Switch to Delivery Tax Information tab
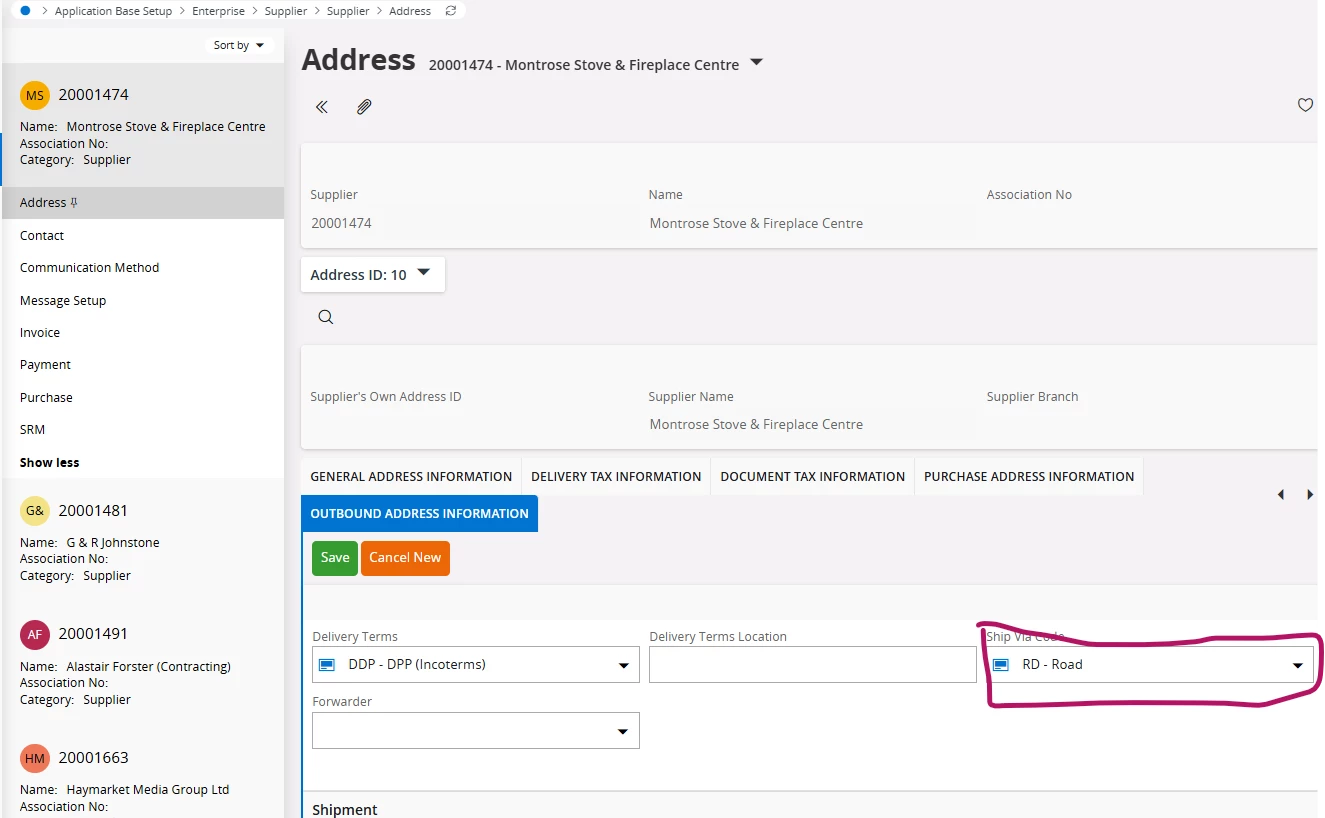1325x818 pixels. (x=616, y=477)
